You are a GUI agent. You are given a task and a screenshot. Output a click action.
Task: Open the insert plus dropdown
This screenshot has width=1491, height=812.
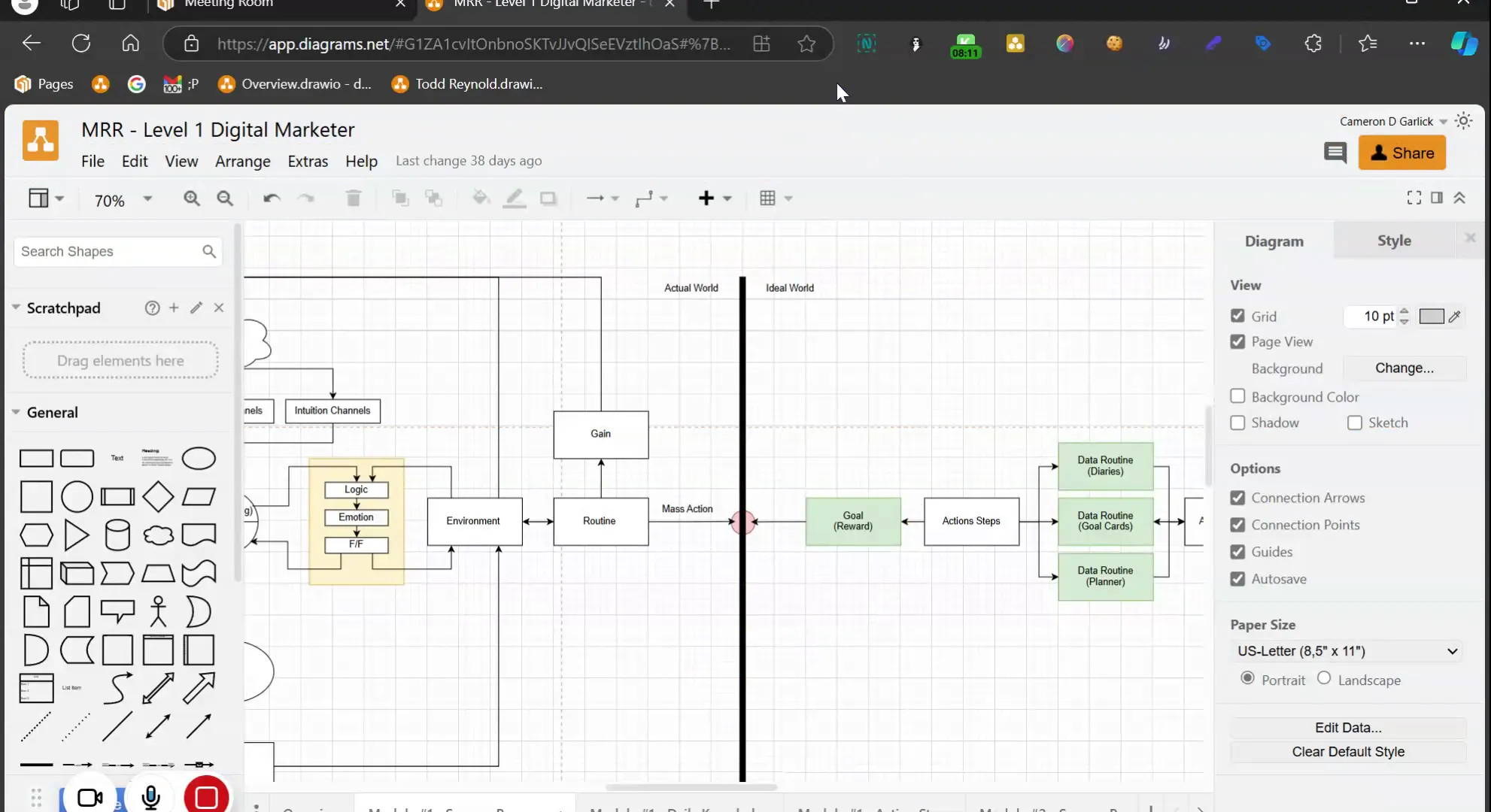pyautogui.click(x=715, y=198)
